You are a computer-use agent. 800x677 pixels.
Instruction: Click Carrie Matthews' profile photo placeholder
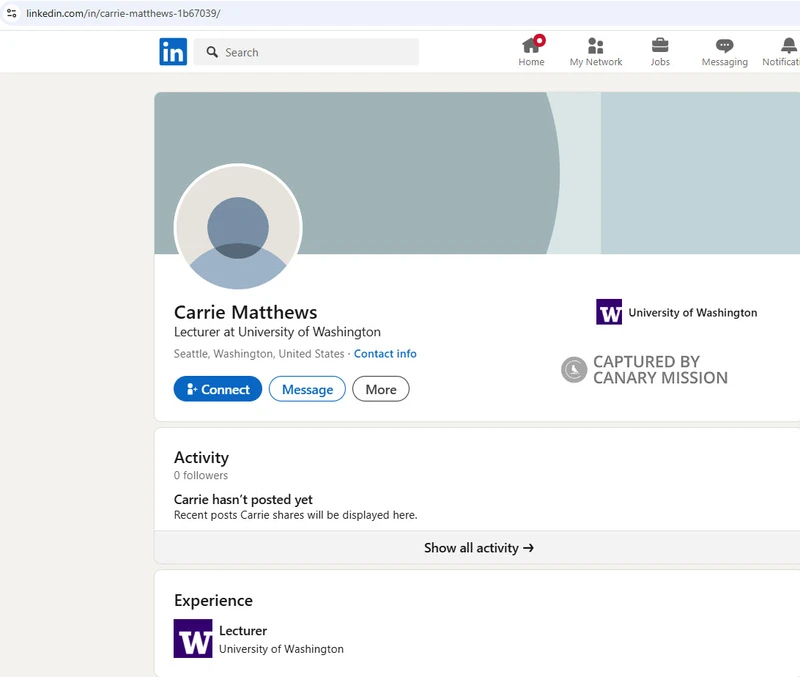pyautogui.click(x=238, y=227)
